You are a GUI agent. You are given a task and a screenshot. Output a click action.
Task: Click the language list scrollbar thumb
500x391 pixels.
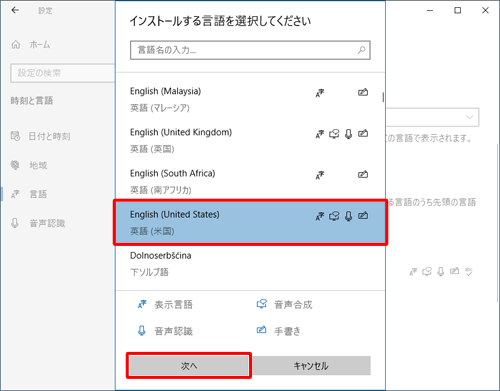(x=383, y=97)
